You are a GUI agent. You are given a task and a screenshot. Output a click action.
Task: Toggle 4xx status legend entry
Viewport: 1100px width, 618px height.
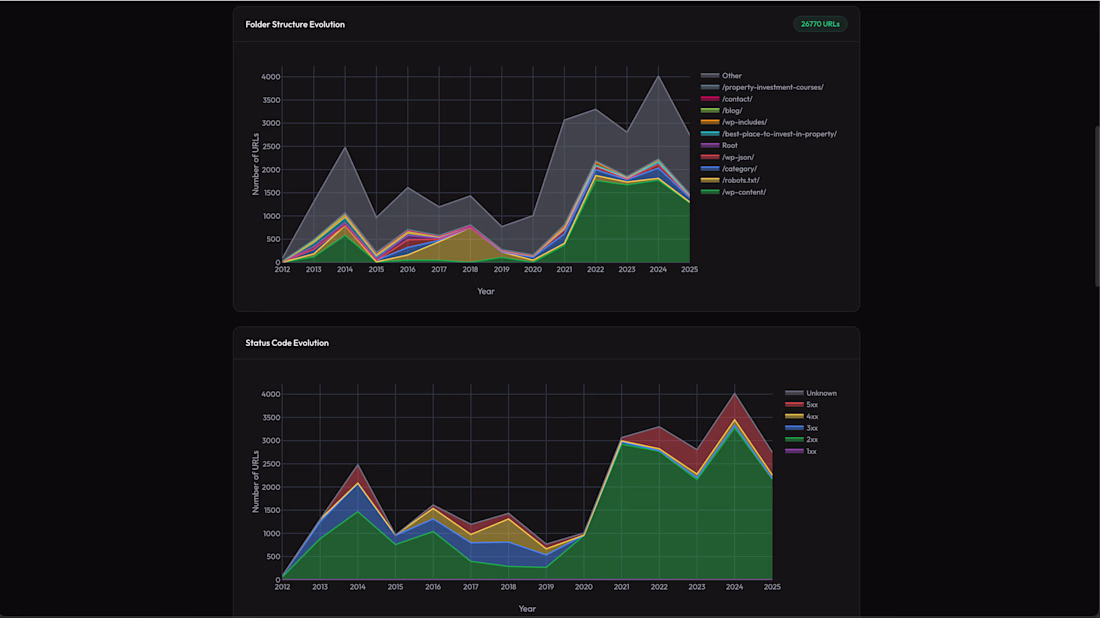[801, 417]
